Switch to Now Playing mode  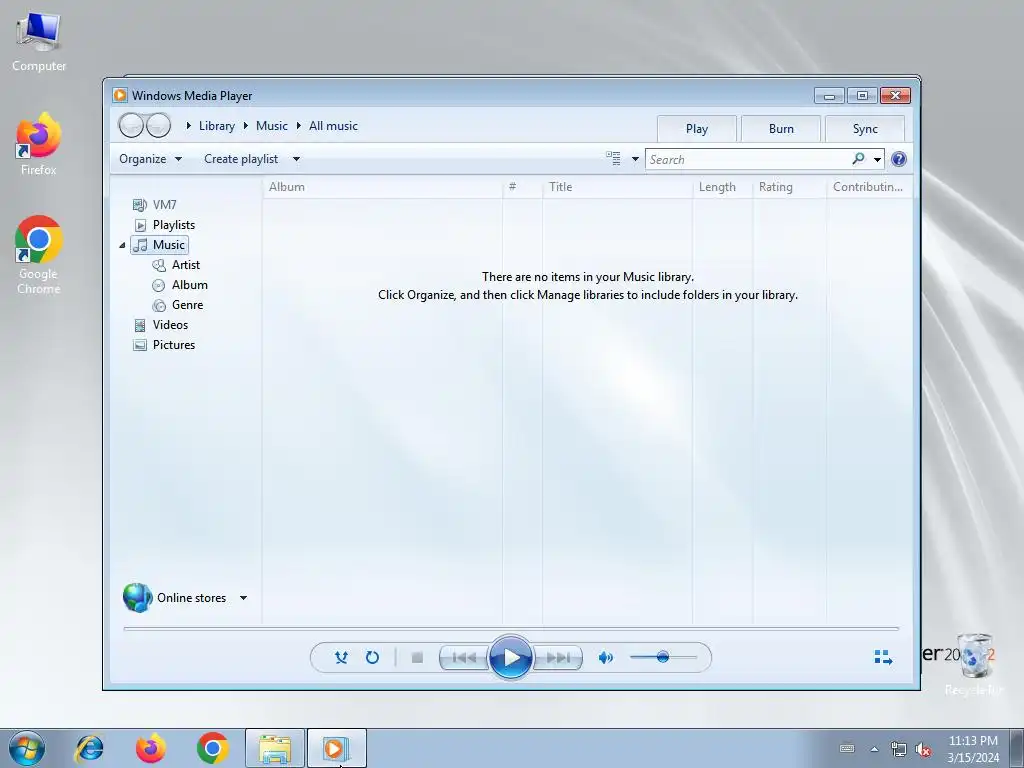coord(883,657)
